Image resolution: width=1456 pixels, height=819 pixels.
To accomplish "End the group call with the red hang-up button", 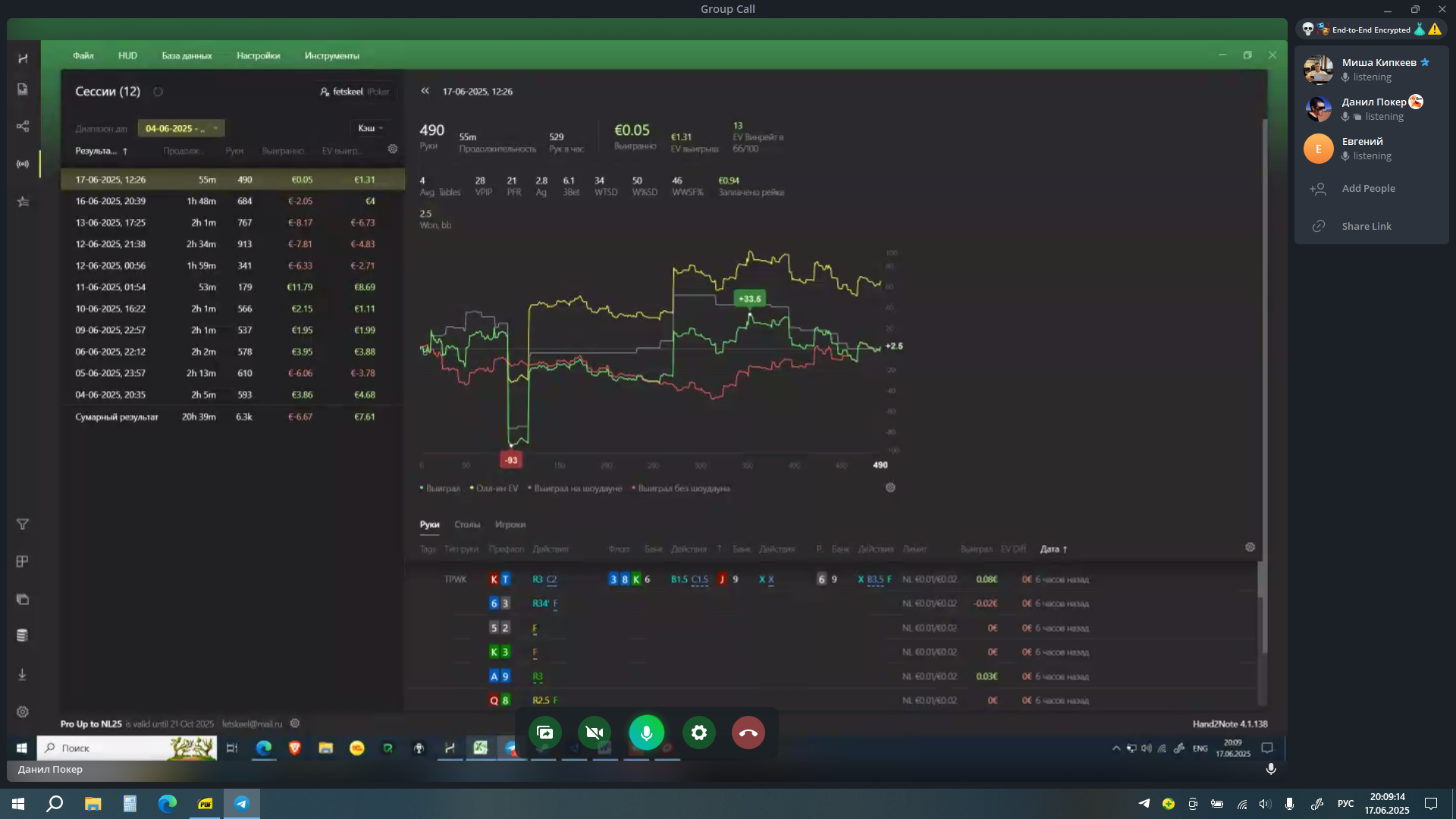I will pyautogui.click(x=748, y=733).
